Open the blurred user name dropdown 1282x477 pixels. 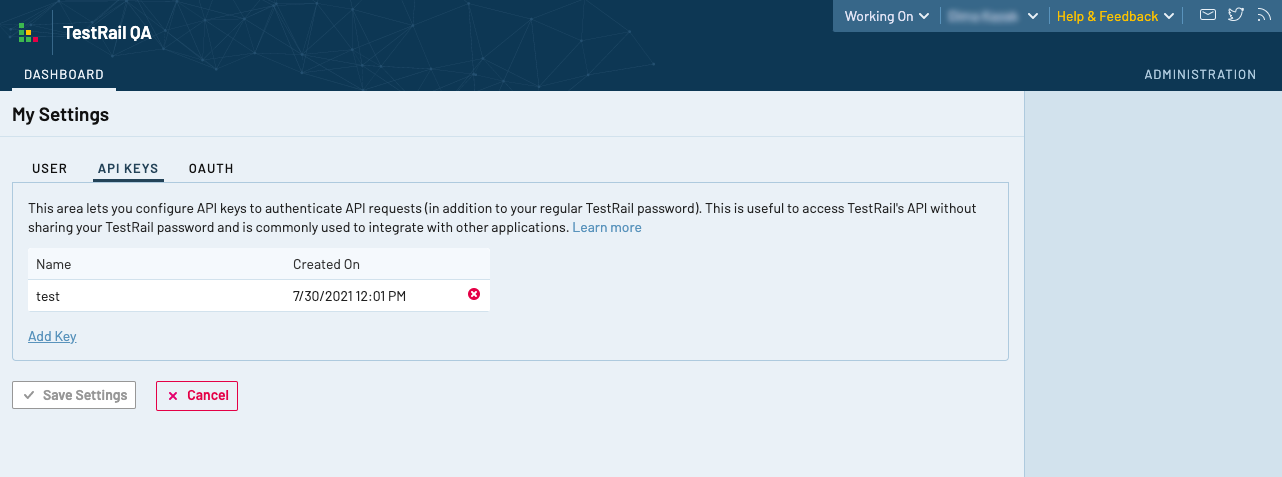click(993, 16)
